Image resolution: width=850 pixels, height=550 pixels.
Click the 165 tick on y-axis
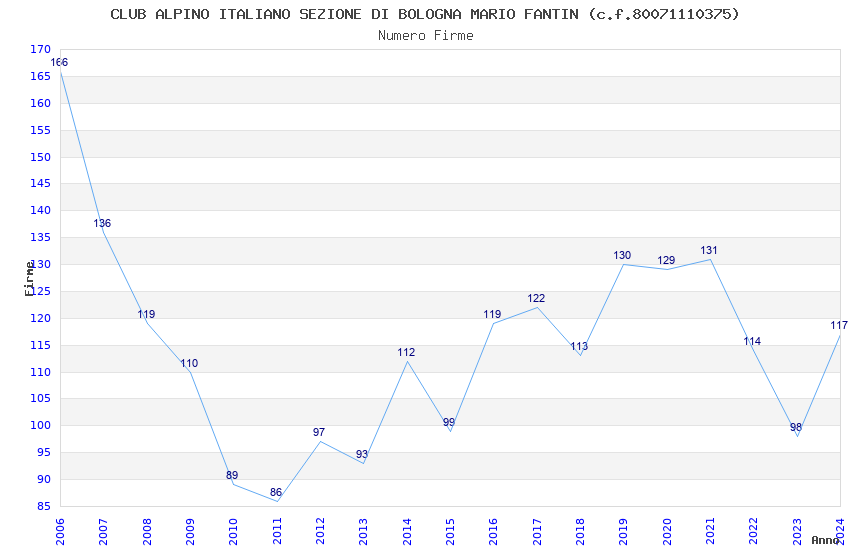click(41, 76)
